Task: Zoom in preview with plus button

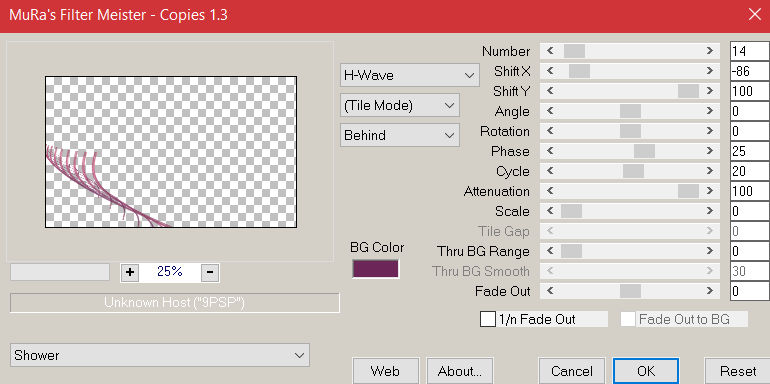Action: [x=130, y=272]
